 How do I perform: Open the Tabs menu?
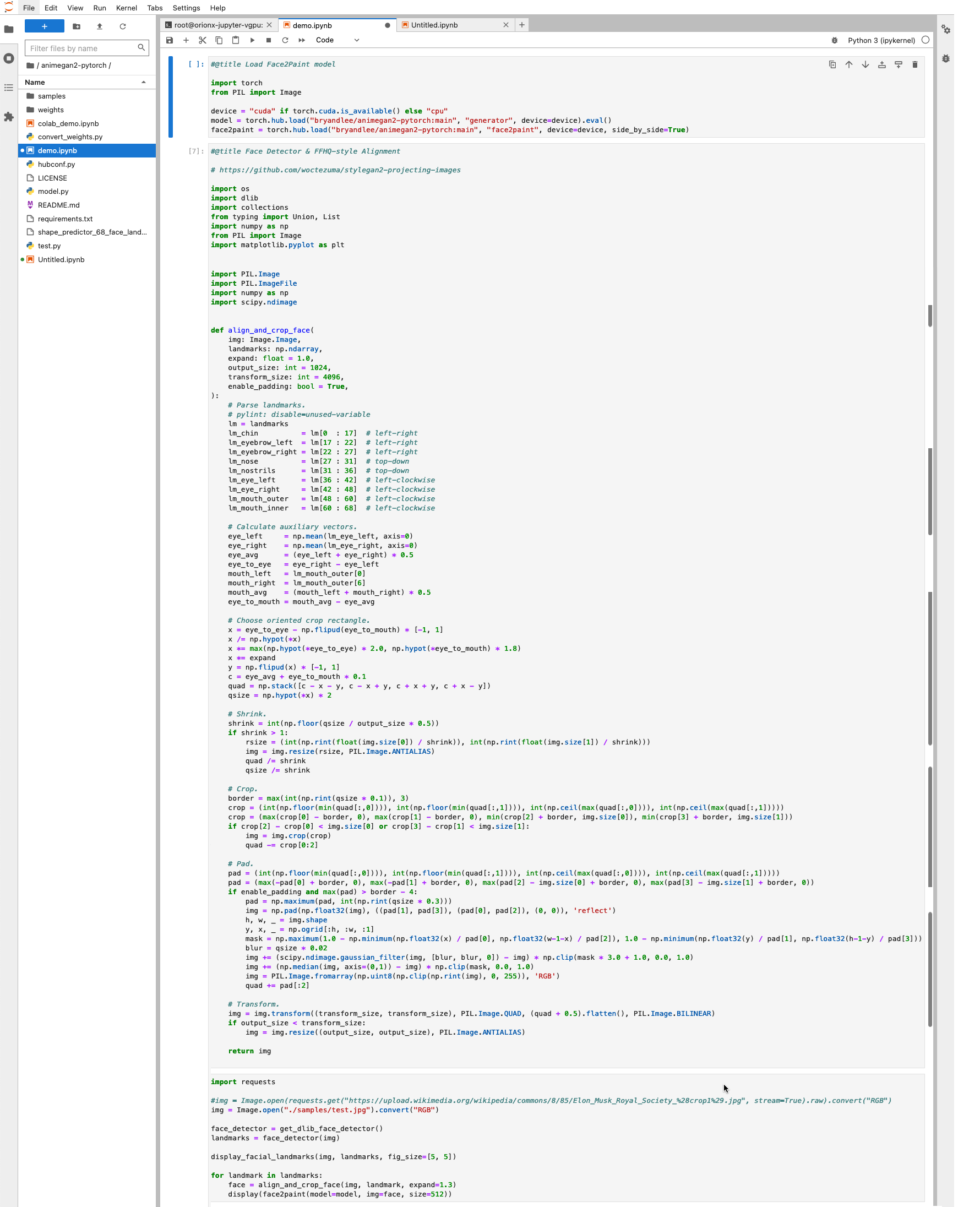(155, 8)
